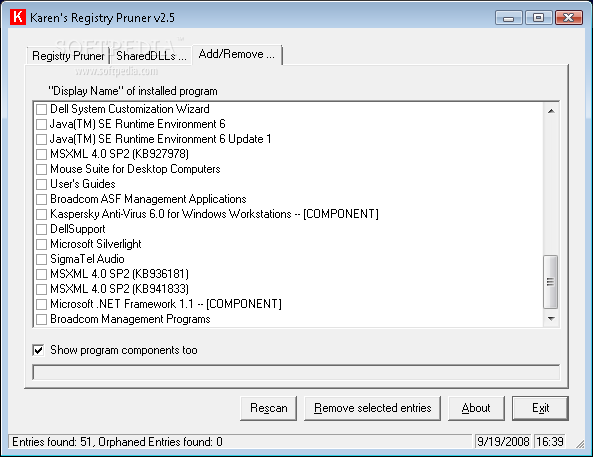
Task: Click the list scrollbar down arrow
Action: pyautogui.click(x=551, y=319)
